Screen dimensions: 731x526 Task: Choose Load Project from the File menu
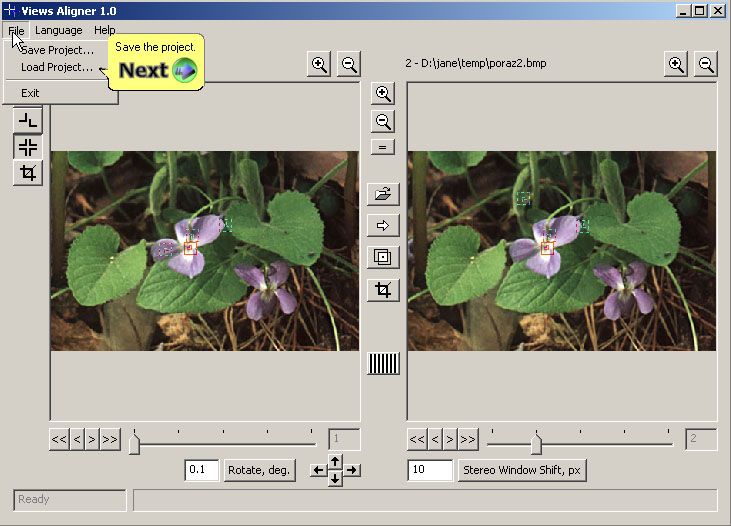click(x=57, y=68)
